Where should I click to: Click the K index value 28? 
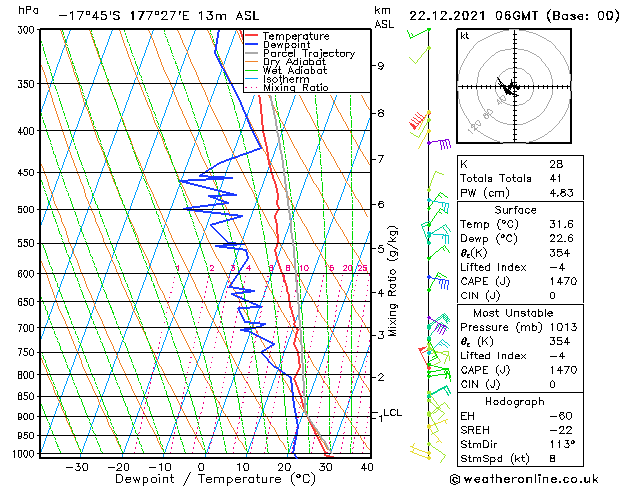click(556, 164)
